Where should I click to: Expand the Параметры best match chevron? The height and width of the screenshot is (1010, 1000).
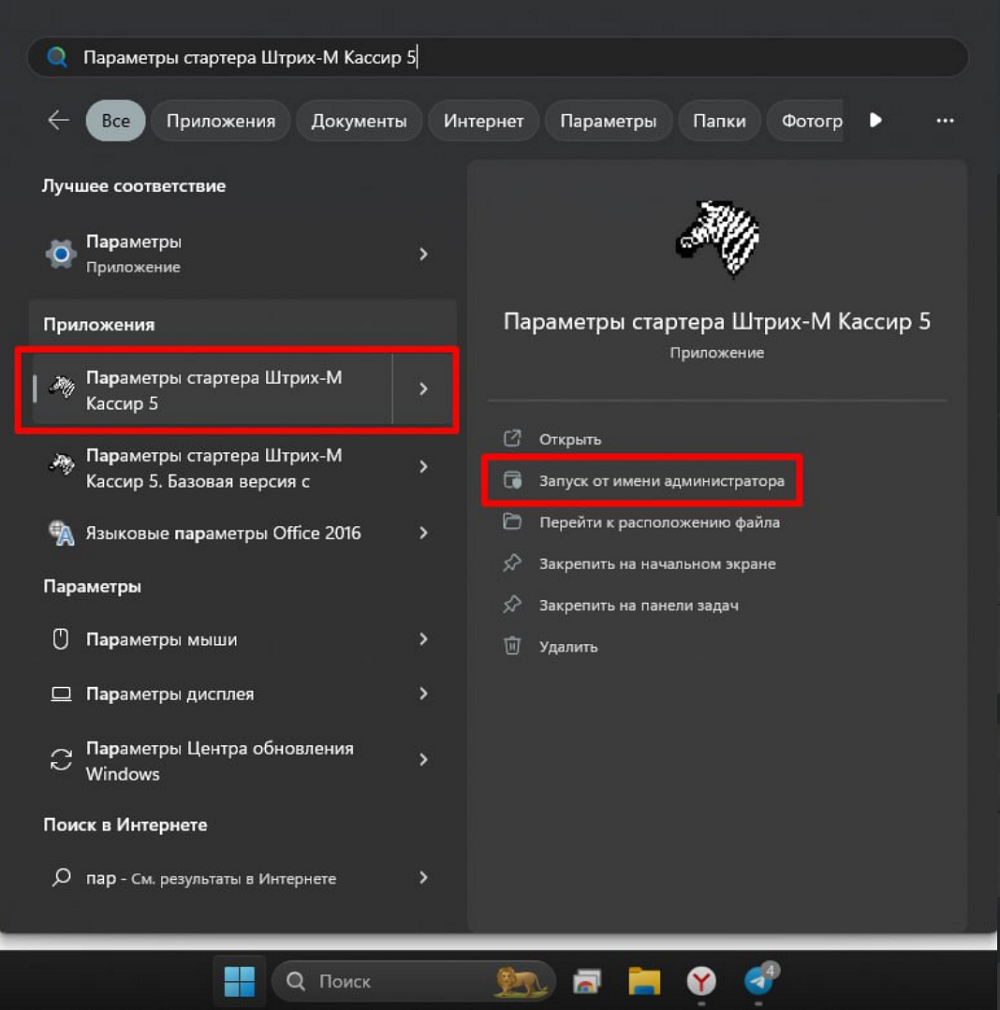(423, 254)
